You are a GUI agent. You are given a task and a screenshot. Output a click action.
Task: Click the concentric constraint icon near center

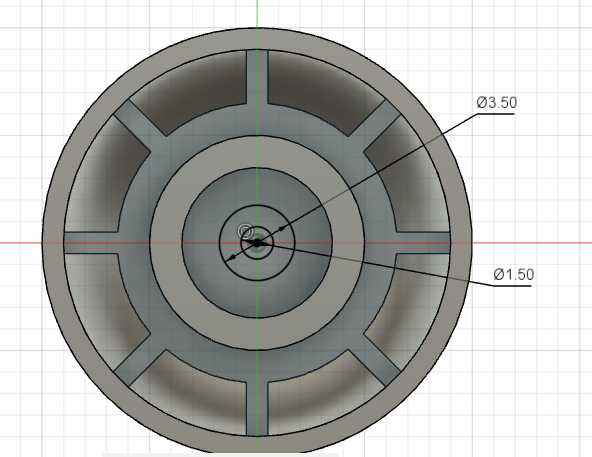(245, 231)
